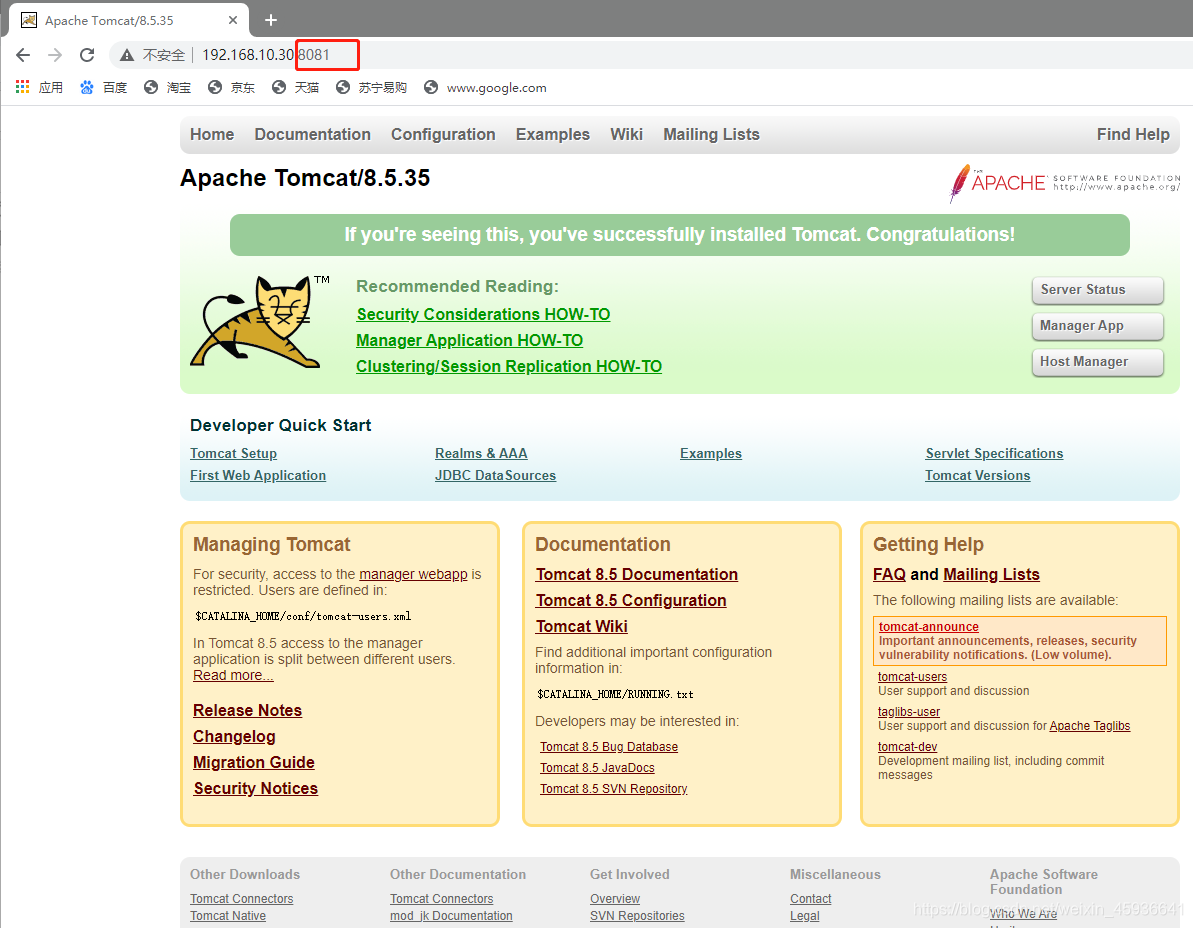Click the browser back arrow
This screenshot has height=928, width=1193.
pyautogui.click(x=23, y=55)
